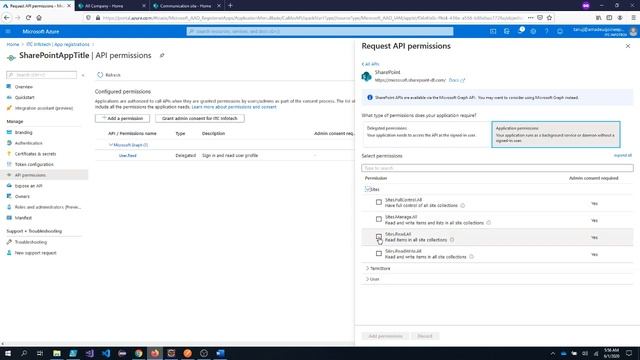
Task: Open Firefox from the taskbar
Action: pyautogui.click(x=155, y=353)
